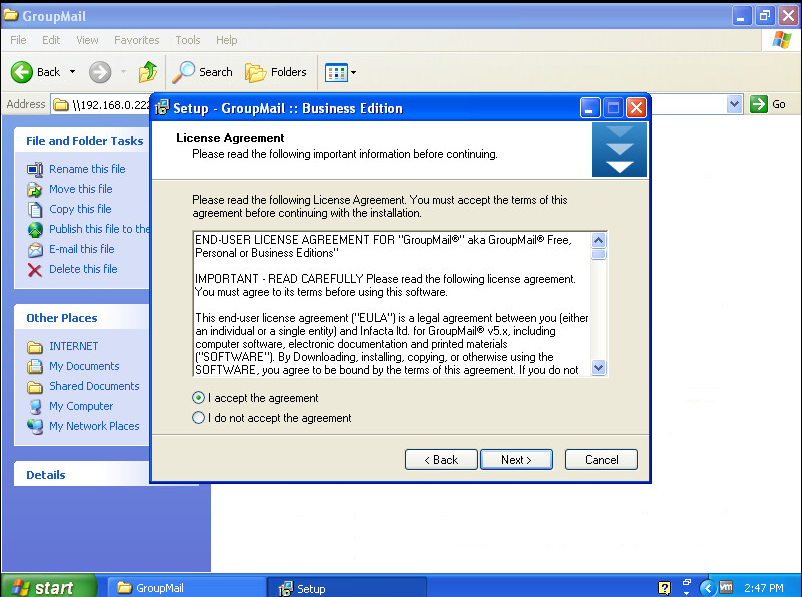Click the VMware tools tray icon
This screenshot has height=597, width=802.
(x=726, y=587)
